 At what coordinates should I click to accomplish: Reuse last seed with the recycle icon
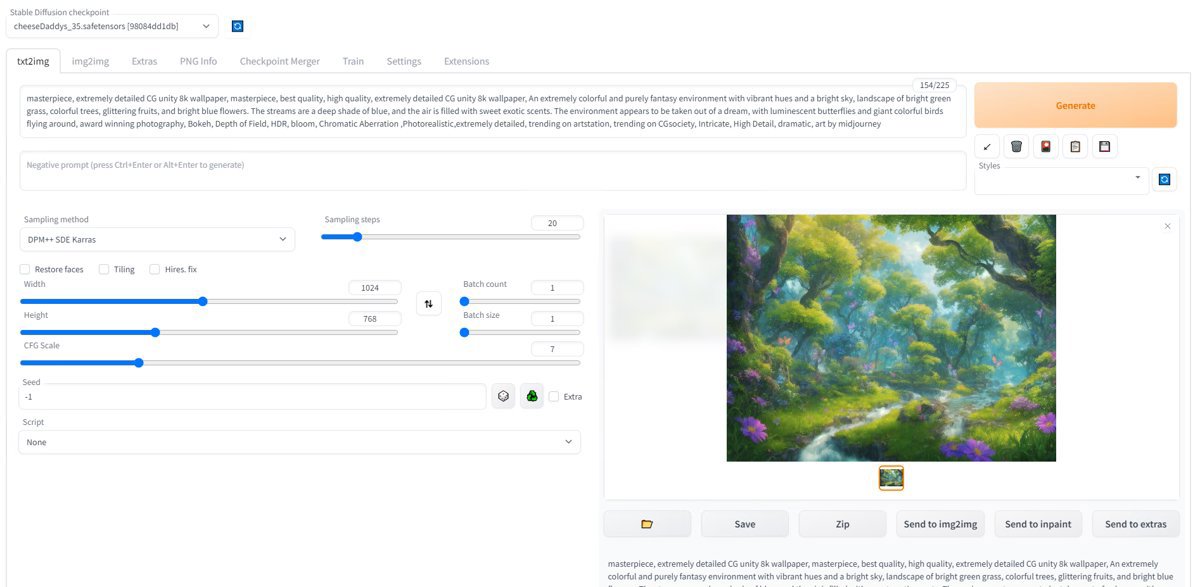tap(532, 396)
